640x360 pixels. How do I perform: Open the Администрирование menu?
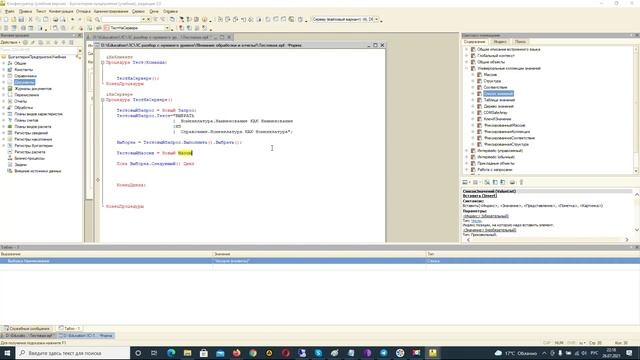tap(111, 11)
